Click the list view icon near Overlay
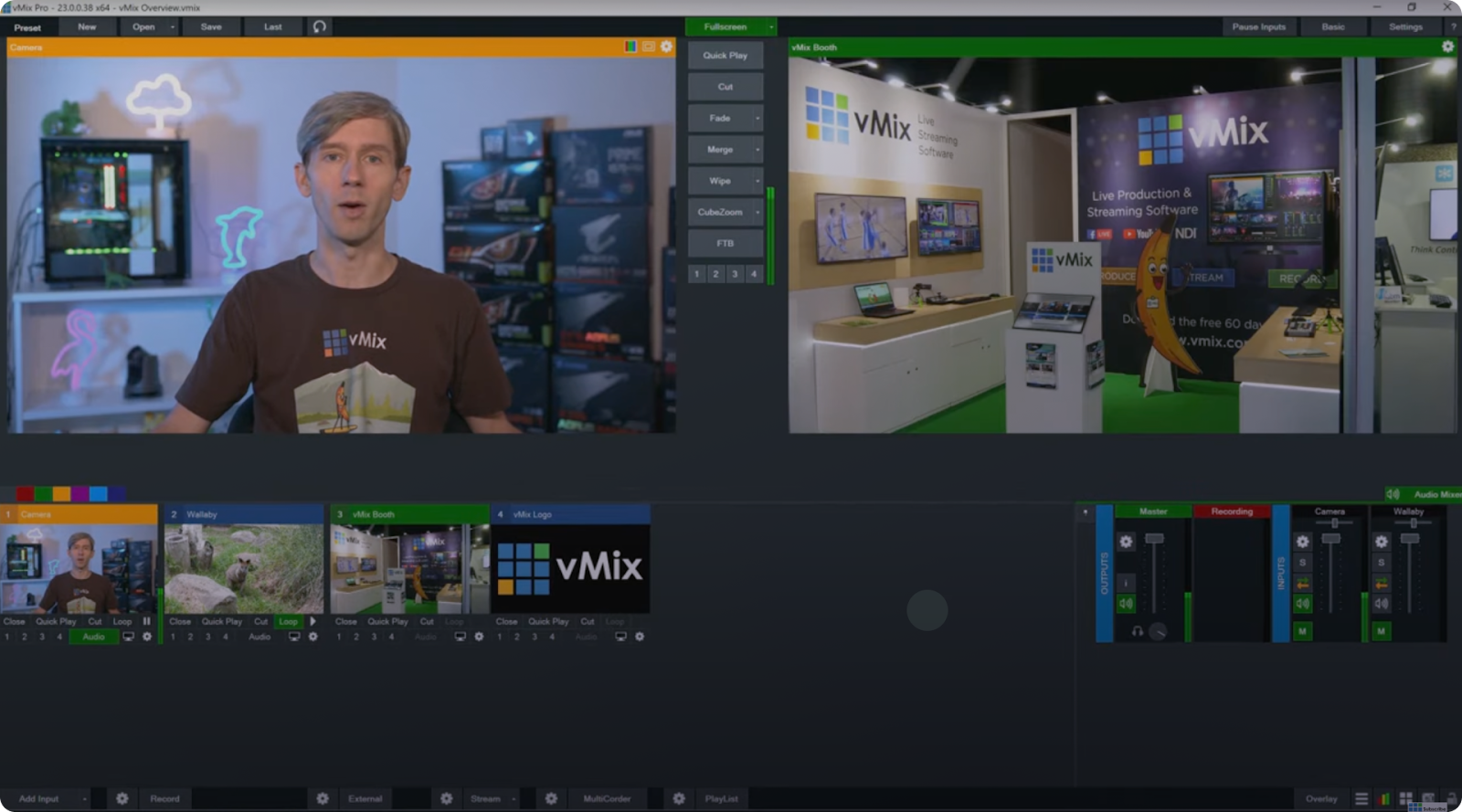Image resolution: width=1462 pixels, height=812 pixels. click(1361, 798)
